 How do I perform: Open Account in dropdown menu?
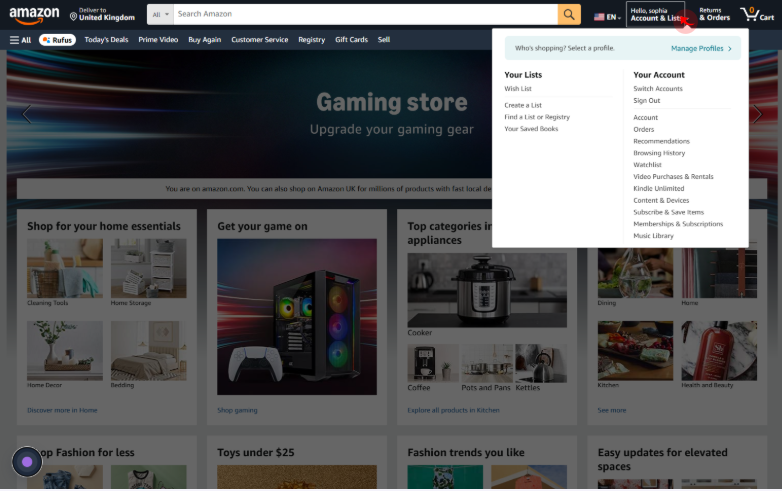(645, 118)
